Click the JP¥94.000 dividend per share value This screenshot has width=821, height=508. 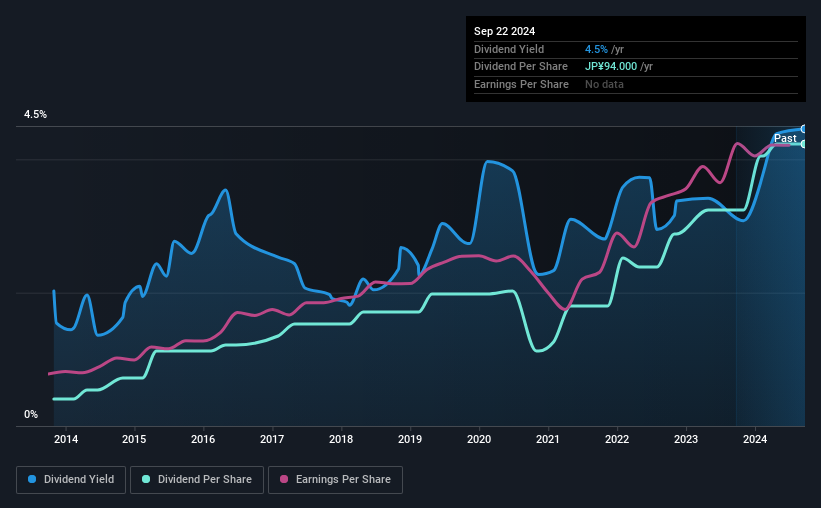click(611, 67)
